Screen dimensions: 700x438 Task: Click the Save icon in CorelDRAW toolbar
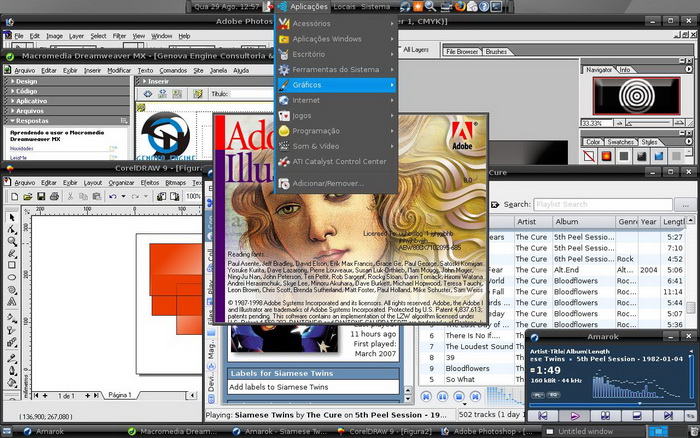43,196
